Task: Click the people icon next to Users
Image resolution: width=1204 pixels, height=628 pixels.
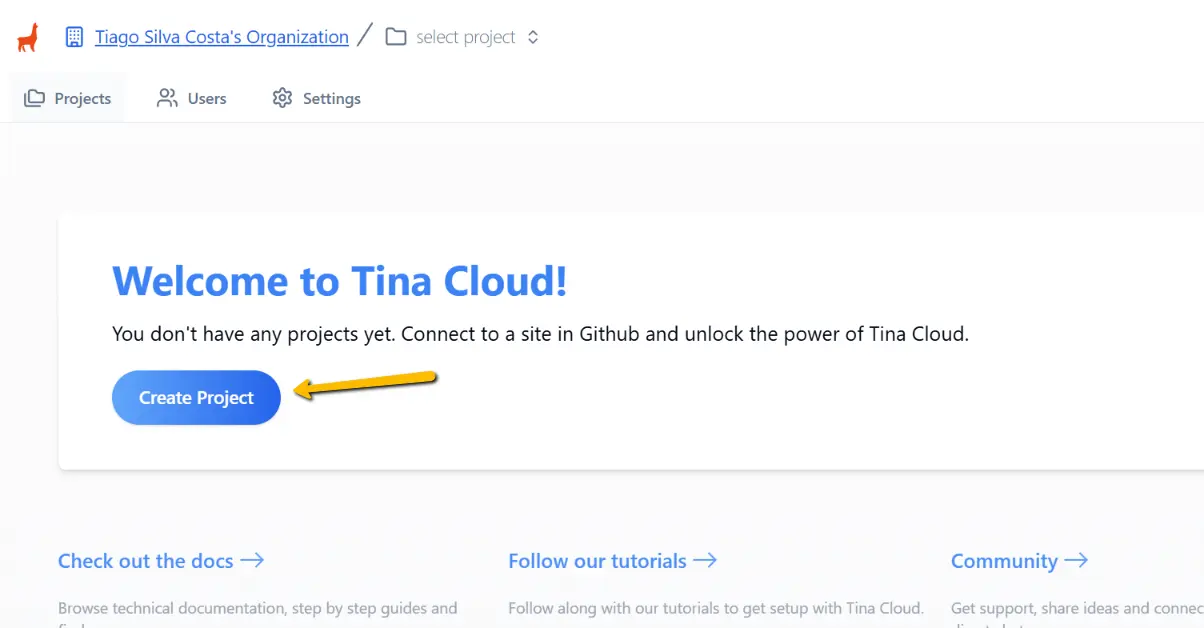Action: tap(166, 97)
